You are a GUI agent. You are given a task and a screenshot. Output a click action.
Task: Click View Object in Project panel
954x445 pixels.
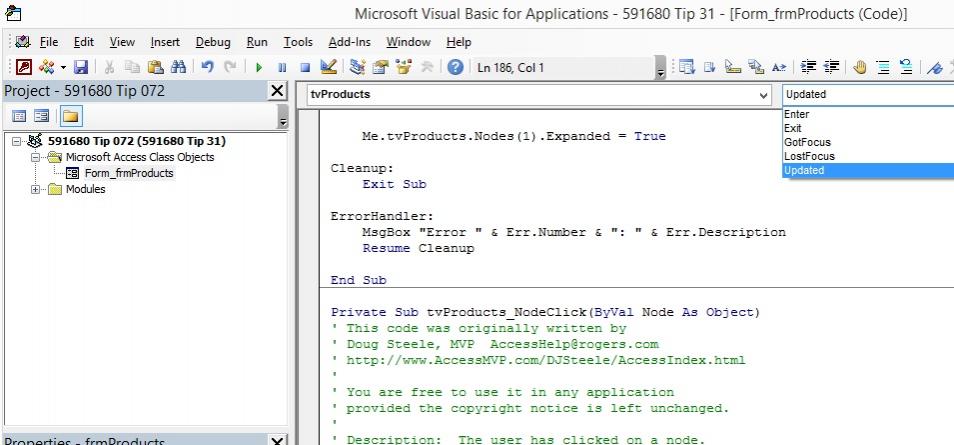41,116
